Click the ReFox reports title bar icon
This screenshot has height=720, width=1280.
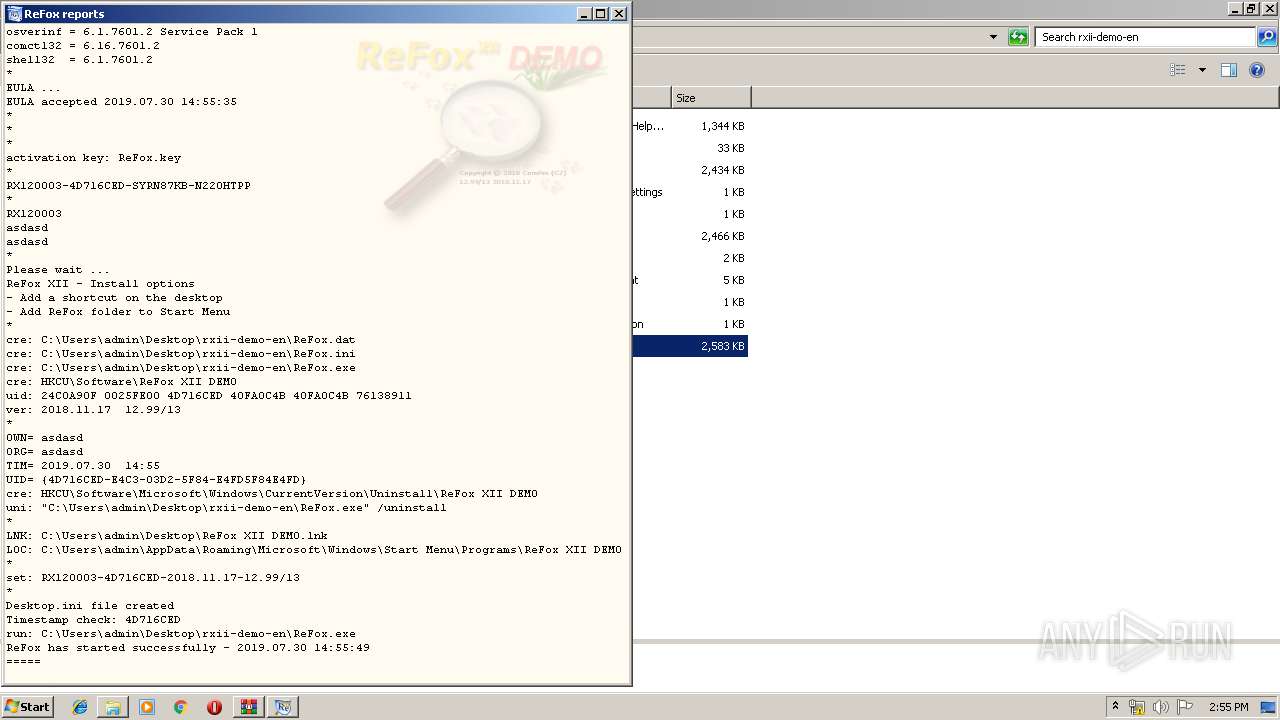pyautogui.click(x=14, y=14)
